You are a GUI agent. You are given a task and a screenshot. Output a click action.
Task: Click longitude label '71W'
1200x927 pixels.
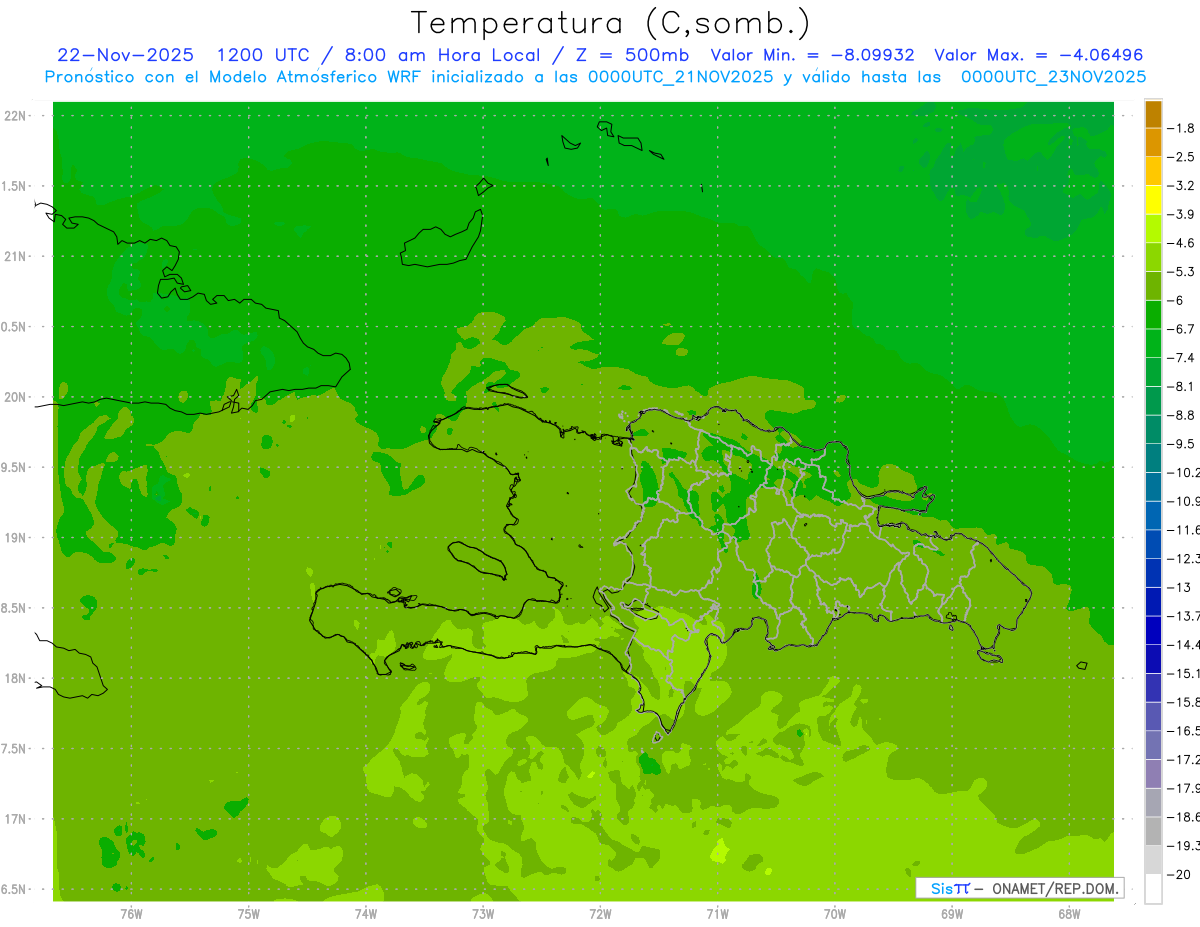click(717, 913)
